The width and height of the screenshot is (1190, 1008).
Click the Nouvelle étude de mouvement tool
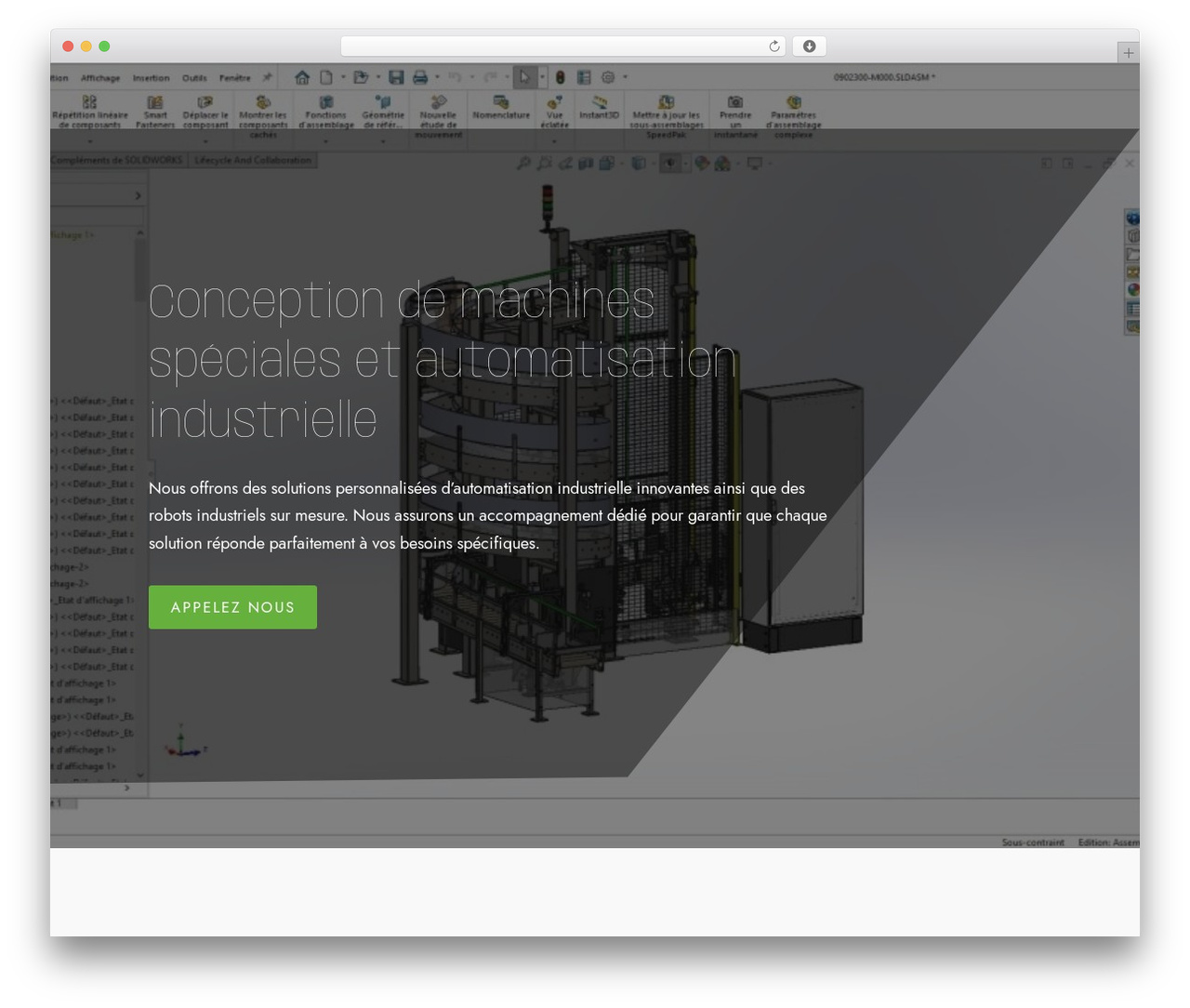[x=438, y=116]
